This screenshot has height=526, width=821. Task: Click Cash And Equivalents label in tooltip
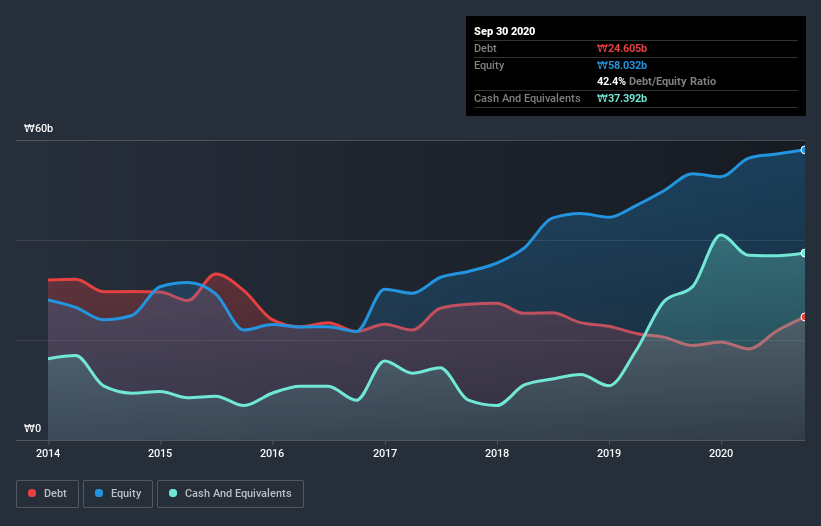pos(527,98)
